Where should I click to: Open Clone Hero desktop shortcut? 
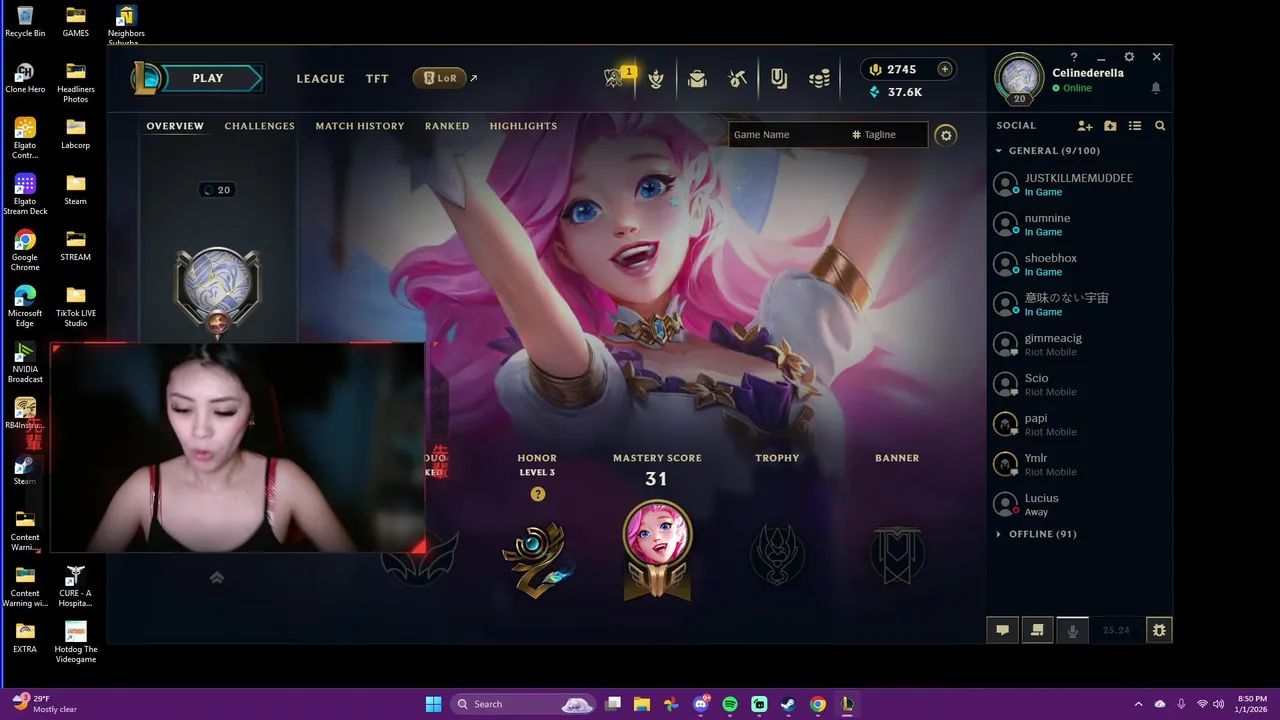(x=25, y=78)
